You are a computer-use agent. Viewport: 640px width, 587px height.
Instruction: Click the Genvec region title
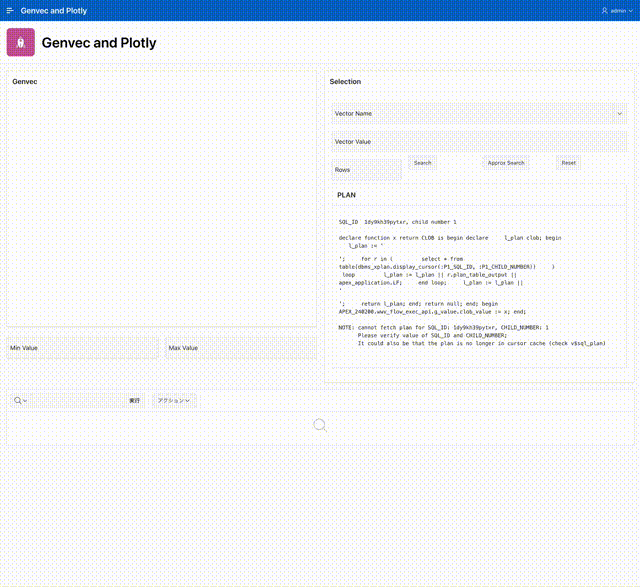pos(25,82)
